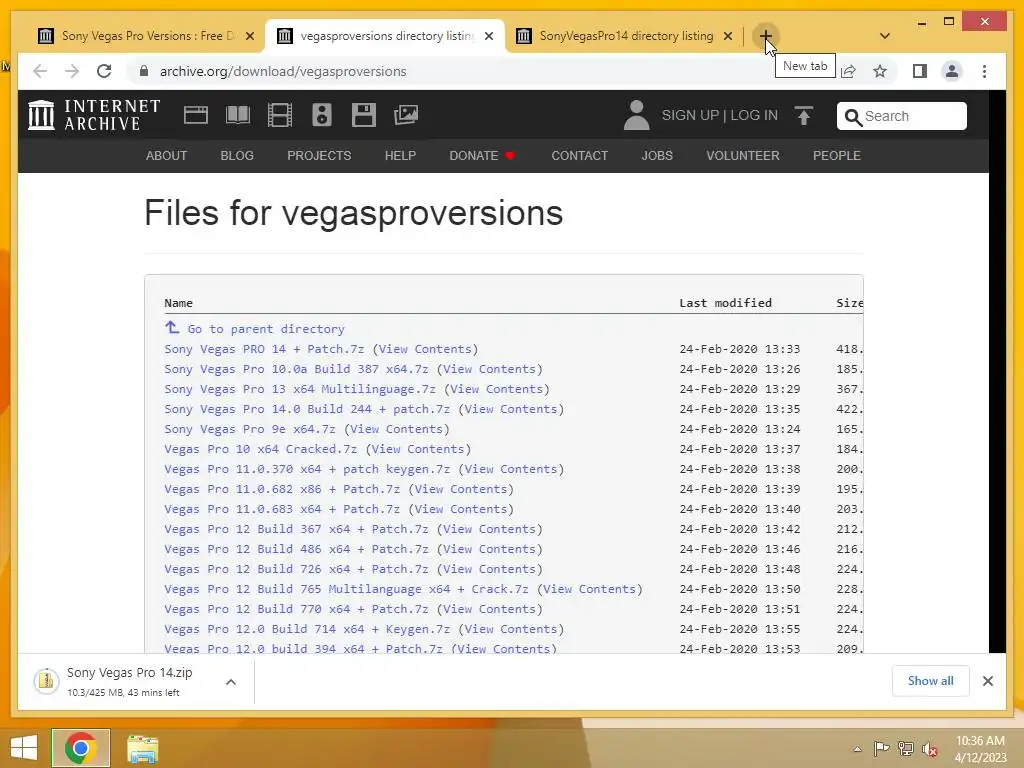Image resolution: width=1024 pixels, height=768 pixels.
Task: Click LOG IN link
Action: (754, 115)
